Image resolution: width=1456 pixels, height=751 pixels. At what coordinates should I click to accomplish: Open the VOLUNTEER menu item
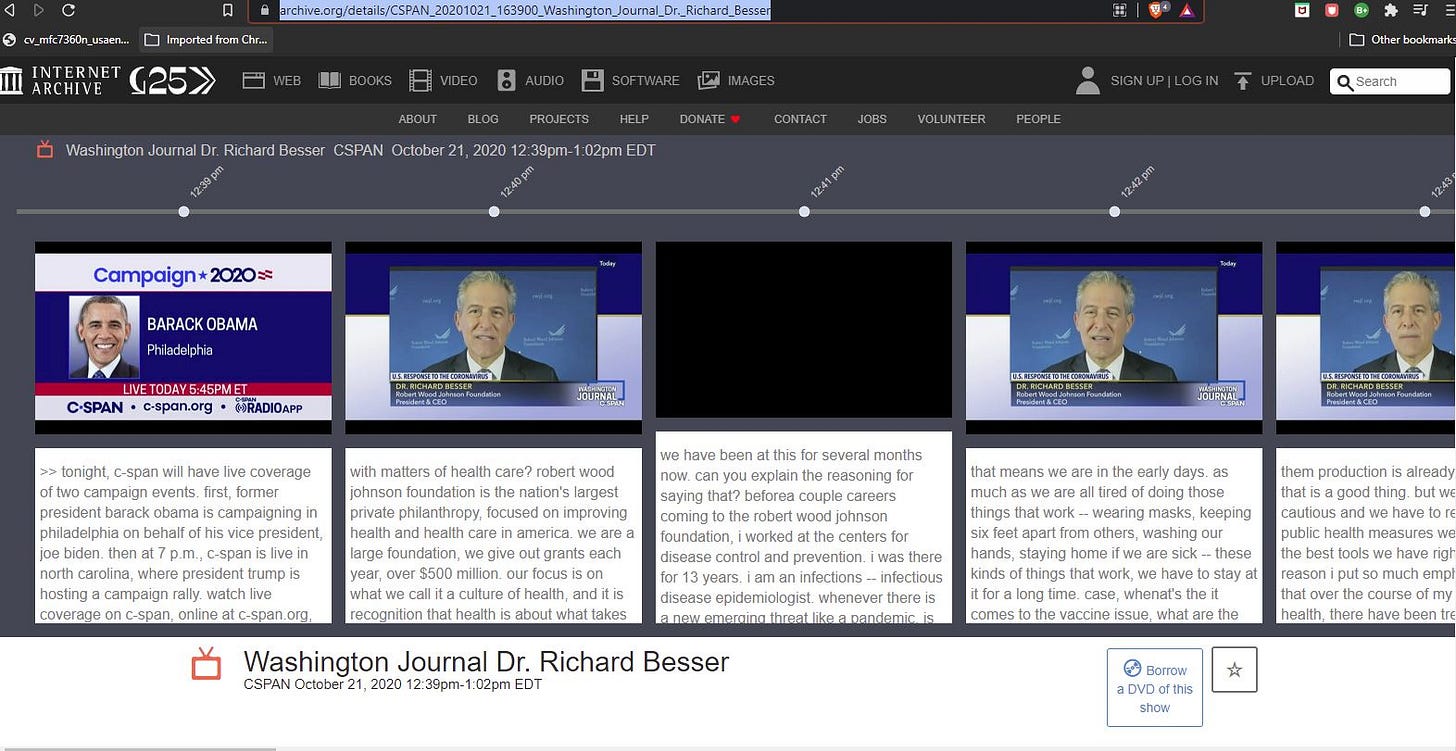pos(951,119)
